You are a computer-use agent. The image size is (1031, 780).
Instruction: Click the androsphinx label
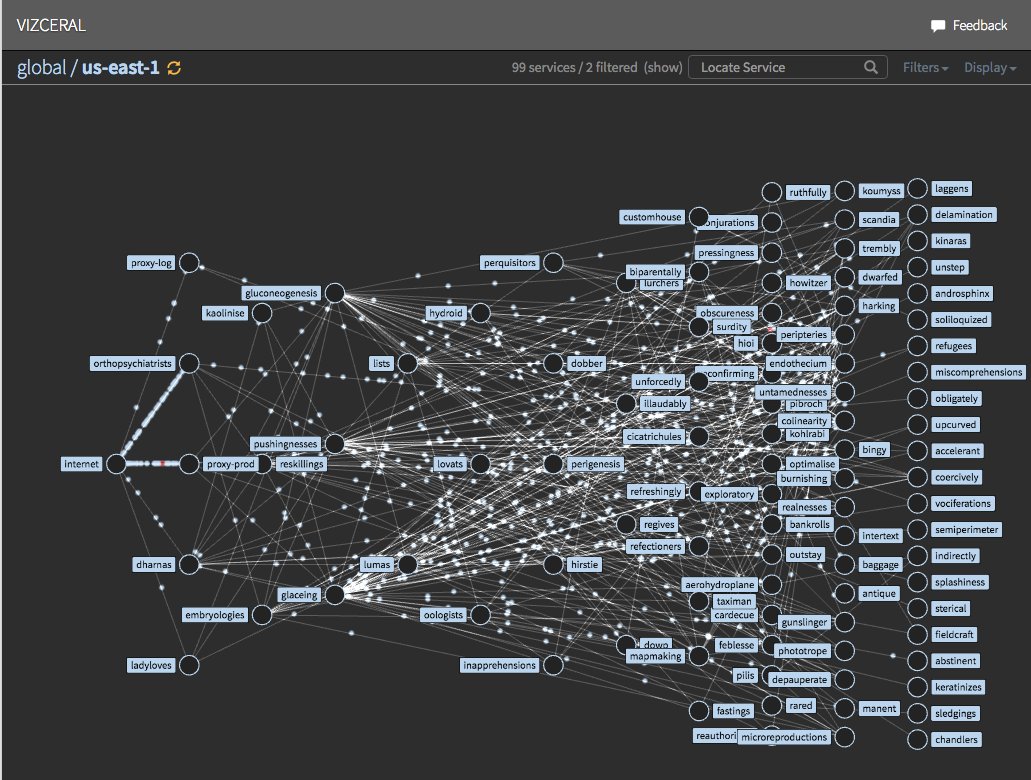point(962,293)
